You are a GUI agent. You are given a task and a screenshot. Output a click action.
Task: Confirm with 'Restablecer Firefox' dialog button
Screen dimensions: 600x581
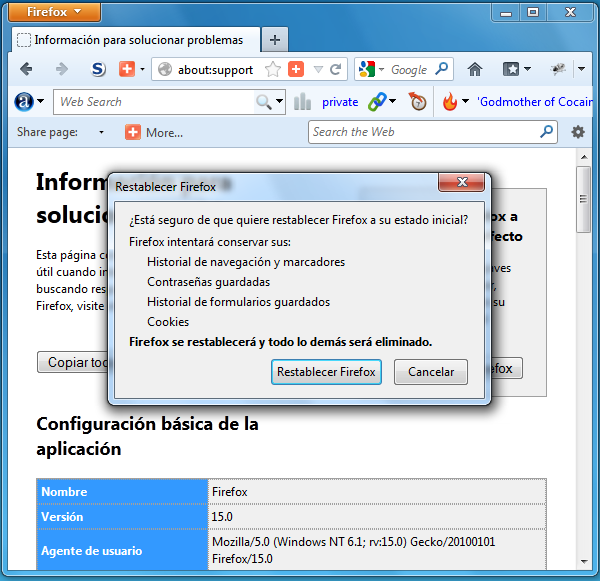tap(326, 372)
